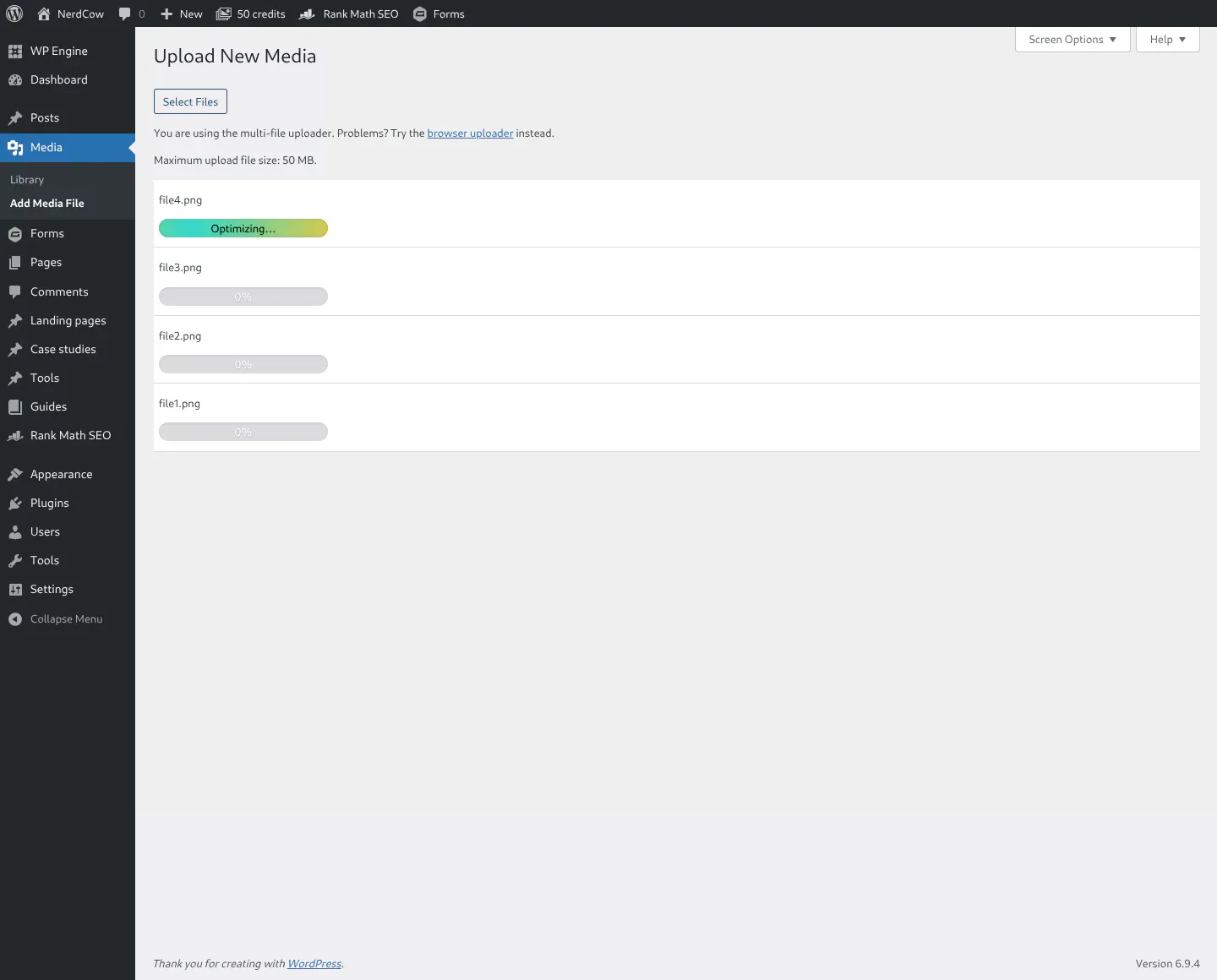The image size is (1217, 980).
Task: Expand the Help dropdown
Action: pyautogui.click(x=1168, y=40)
